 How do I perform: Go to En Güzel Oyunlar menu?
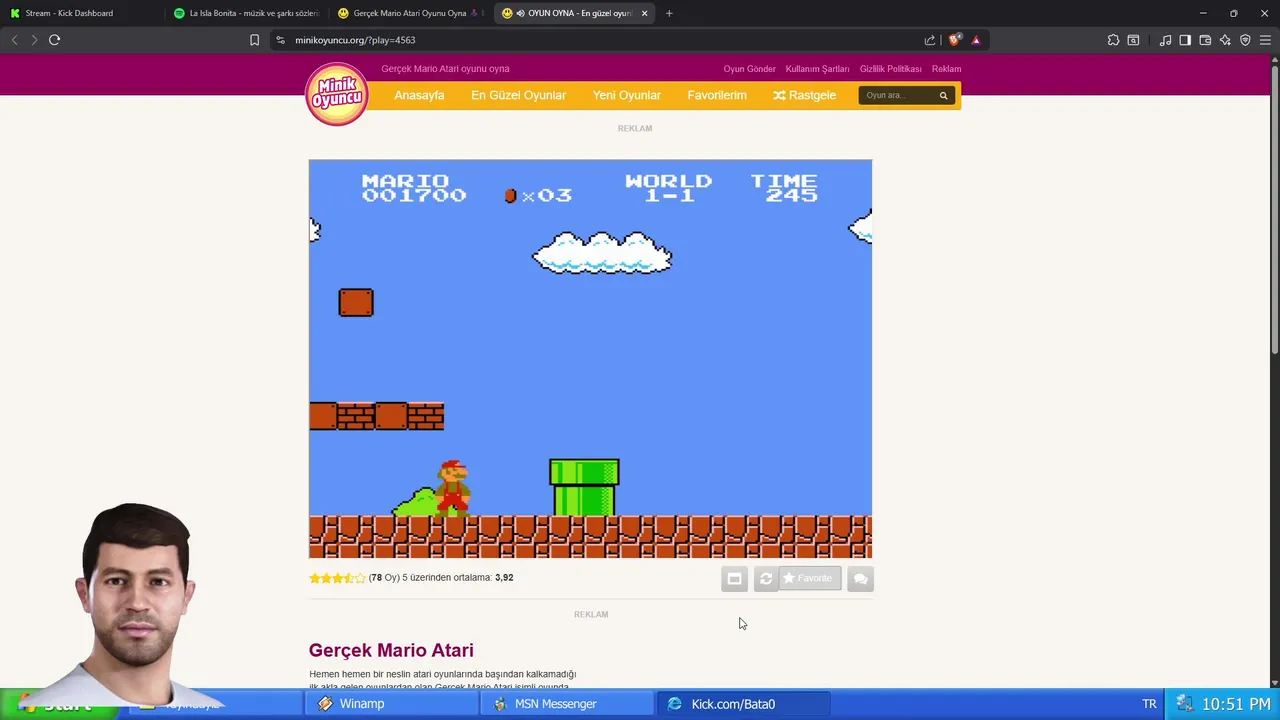coord(518,95)
